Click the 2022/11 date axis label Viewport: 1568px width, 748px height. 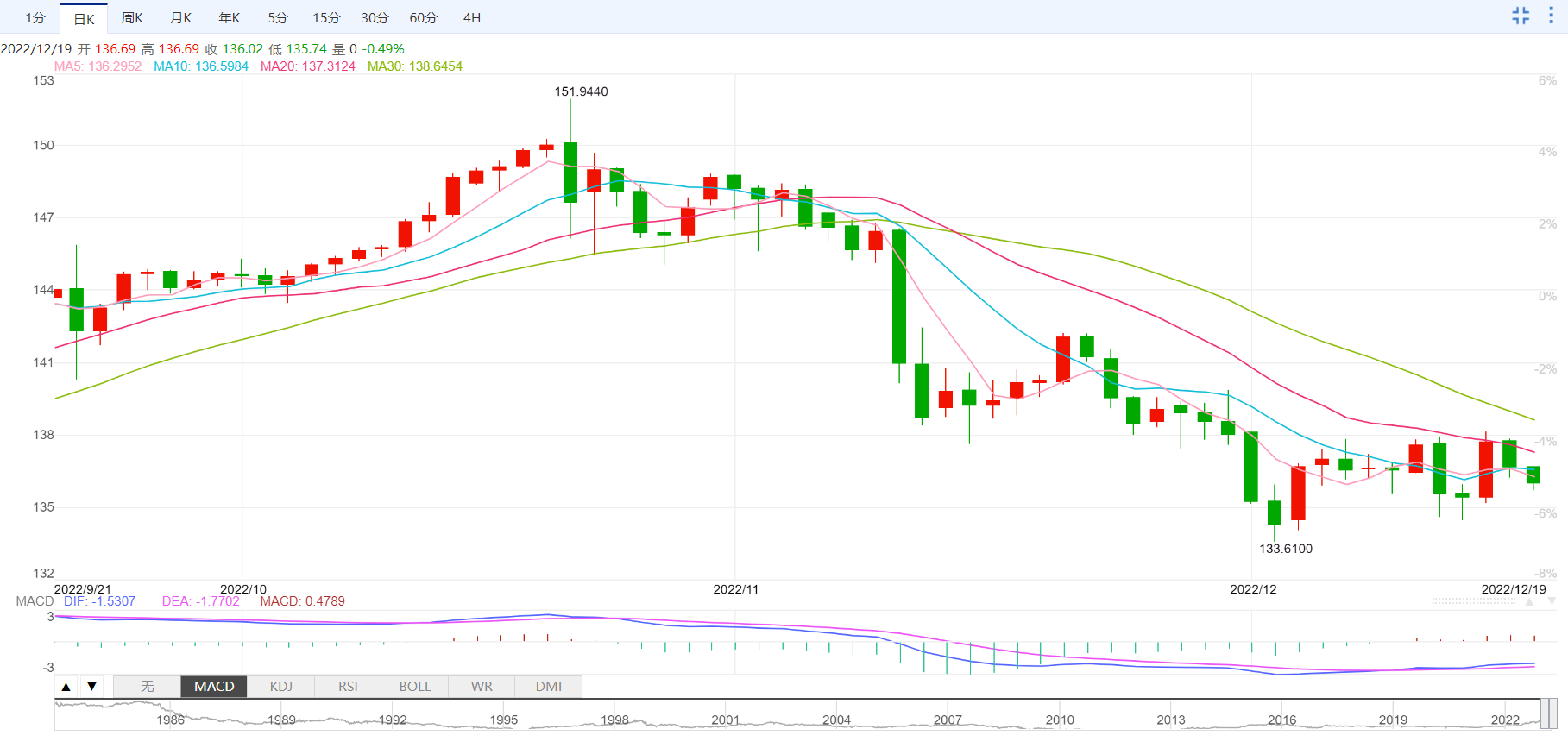[x=736, y=589]
